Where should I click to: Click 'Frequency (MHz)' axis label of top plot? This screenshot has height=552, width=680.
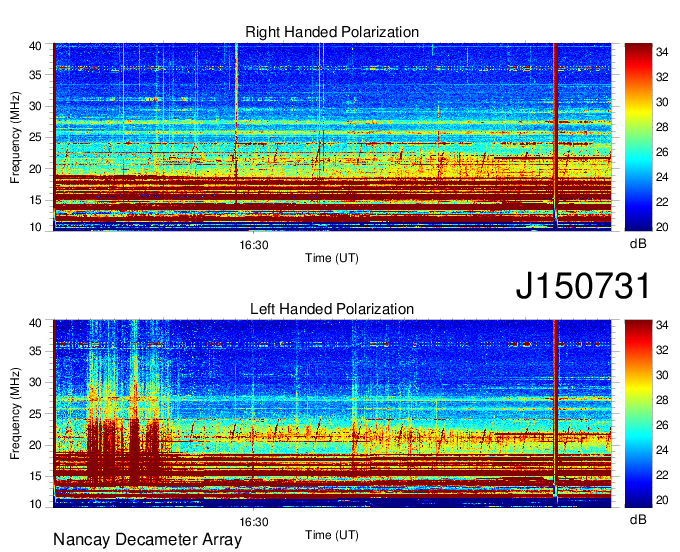point(15,137)
